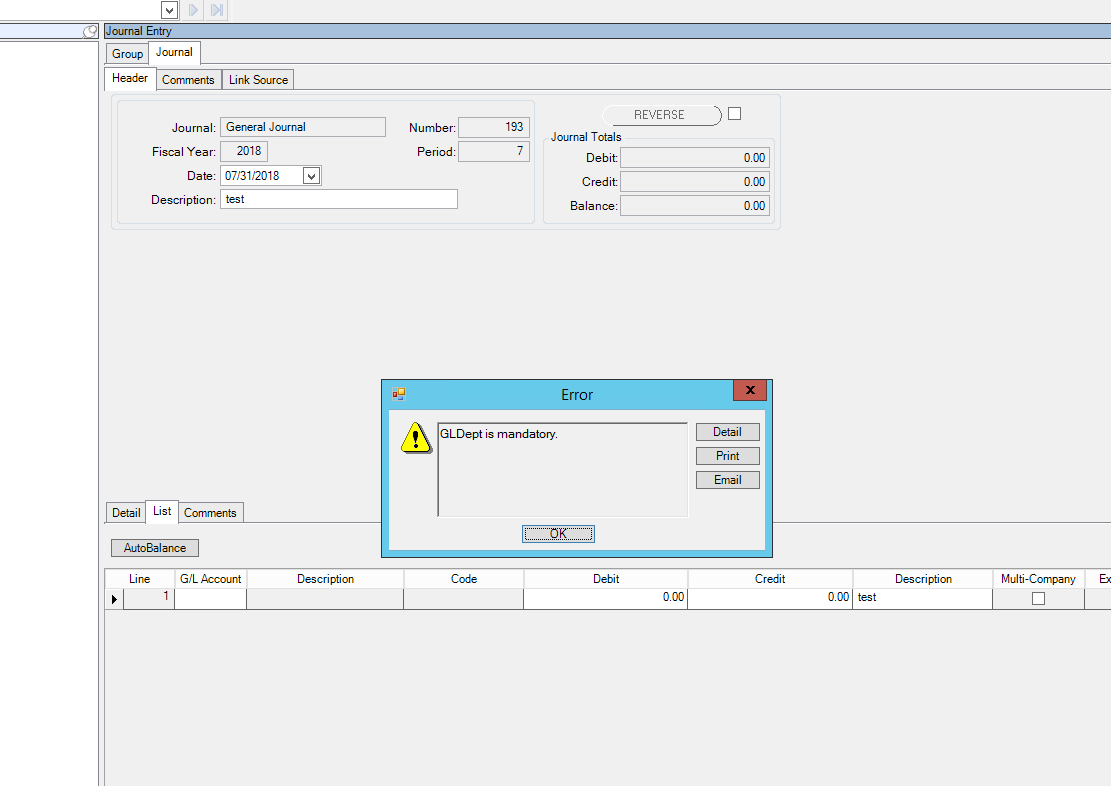The image size is (1111, 786).
Task: Click G/L Account cell in line 1
Action: [210, 599]
